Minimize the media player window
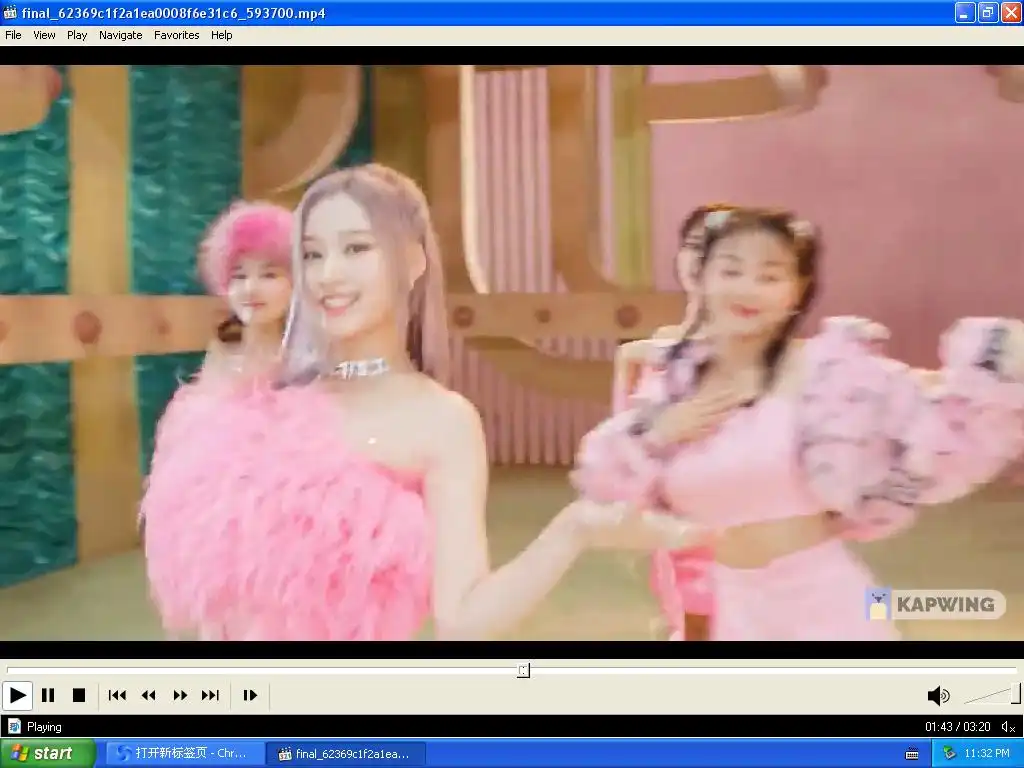Screen dimensions: 1024x768 pos(965,12)
